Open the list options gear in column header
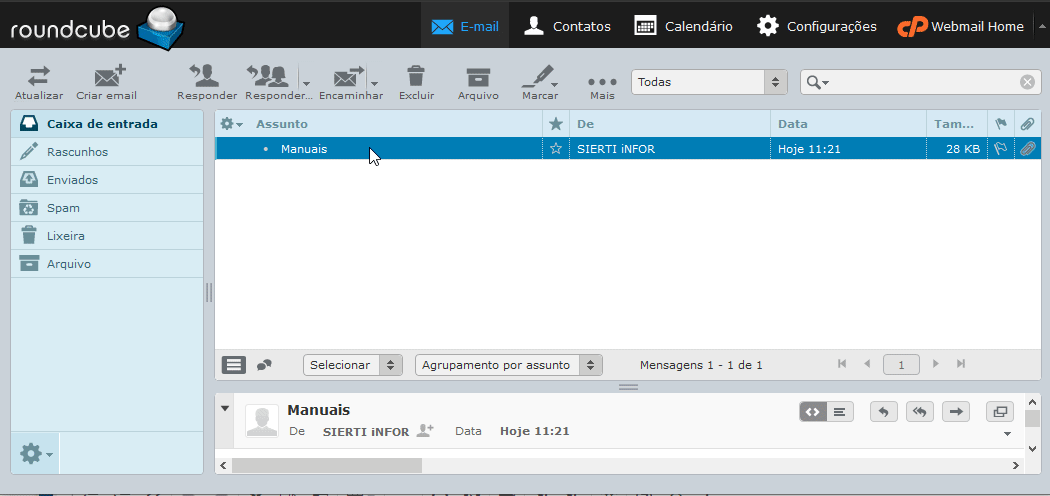The image size is (1050, 496). (x=232, y=124)
